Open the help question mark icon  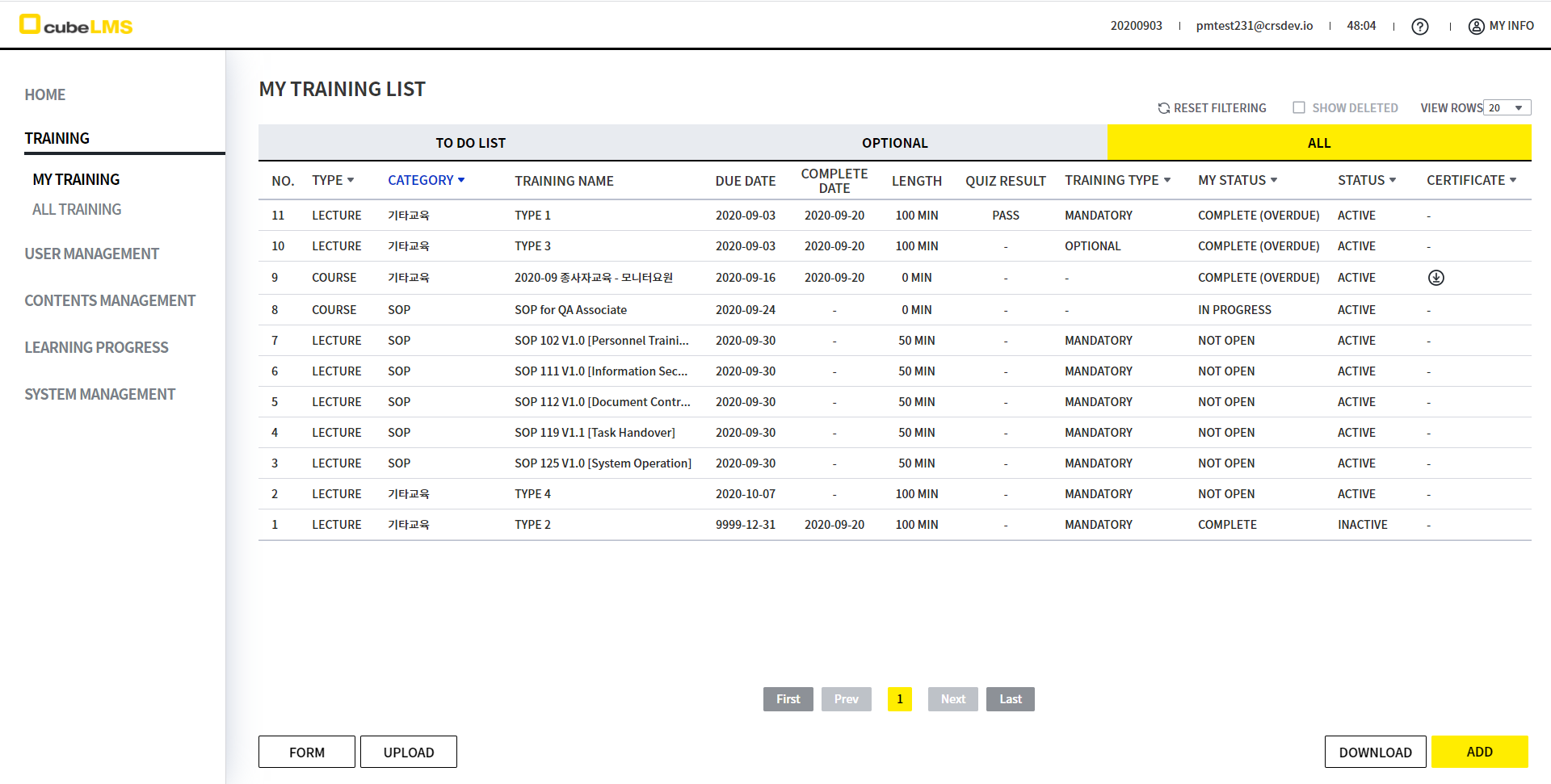pyautogui.click(x=1419, y=27)
